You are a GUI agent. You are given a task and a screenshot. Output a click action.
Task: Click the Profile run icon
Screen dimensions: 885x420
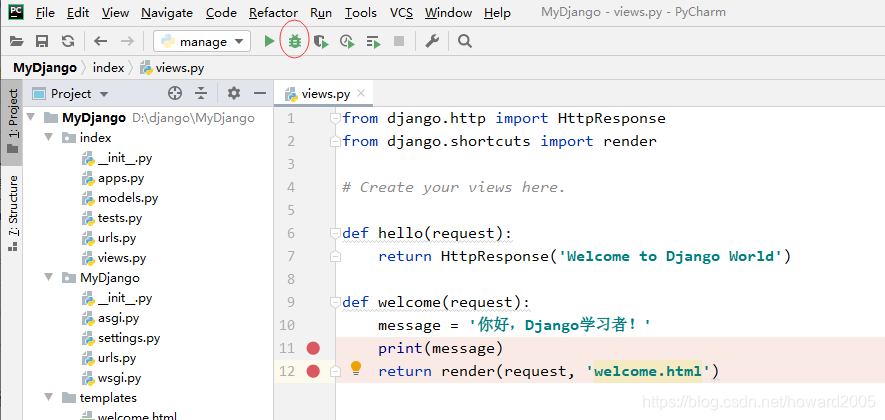347,41
